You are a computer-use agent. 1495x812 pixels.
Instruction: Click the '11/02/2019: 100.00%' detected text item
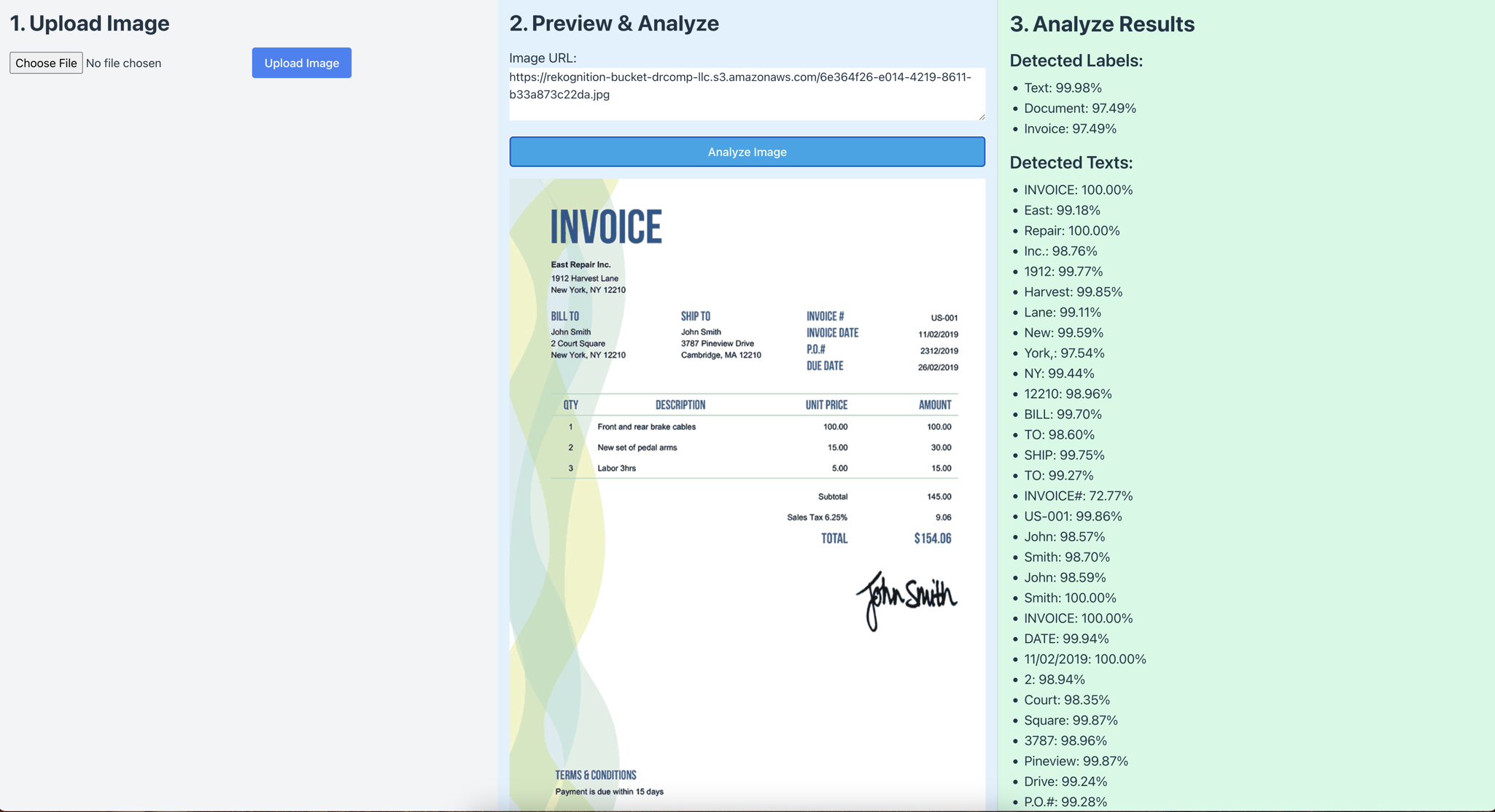[x=1084, y=659]
